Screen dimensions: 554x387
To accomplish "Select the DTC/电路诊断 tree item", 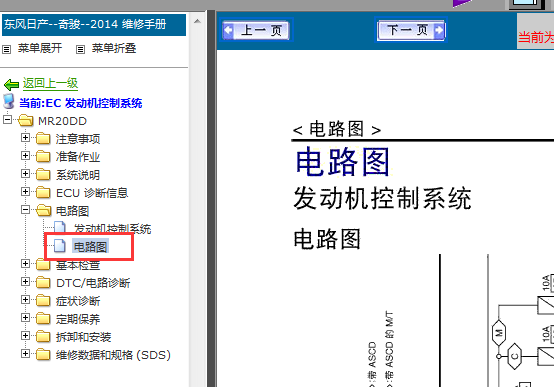I will [93, 283].
